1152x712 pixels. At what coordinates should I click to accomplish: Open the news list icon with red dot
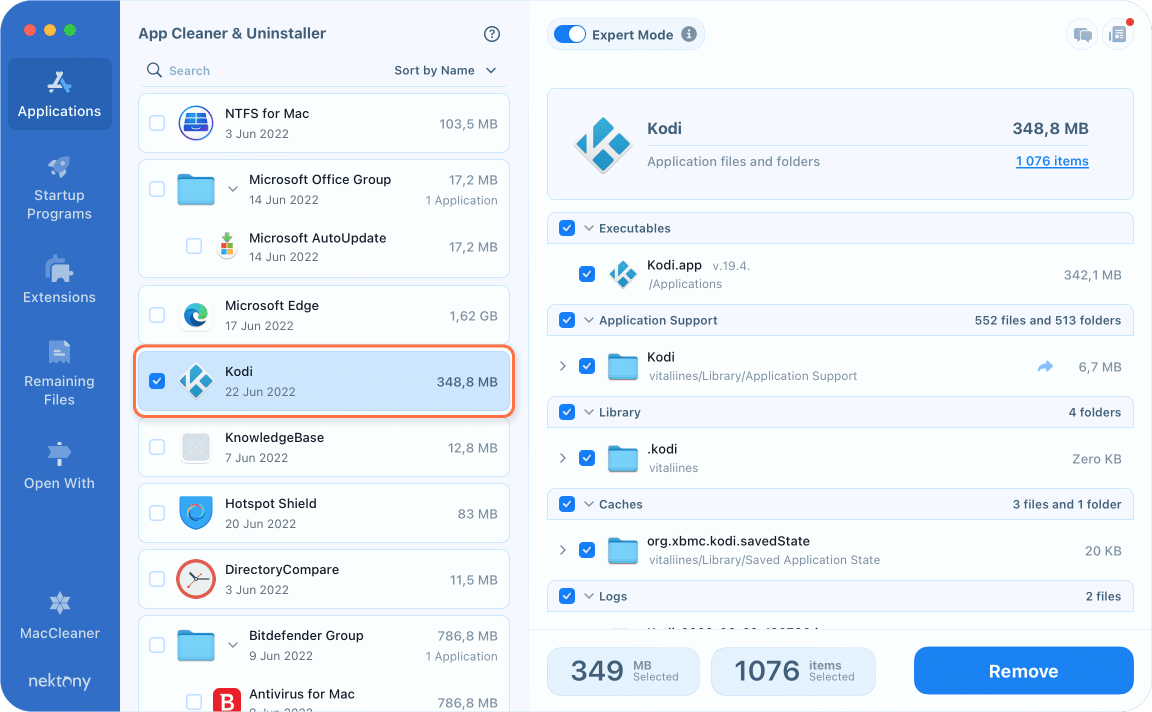click(x=1117, y=35)
